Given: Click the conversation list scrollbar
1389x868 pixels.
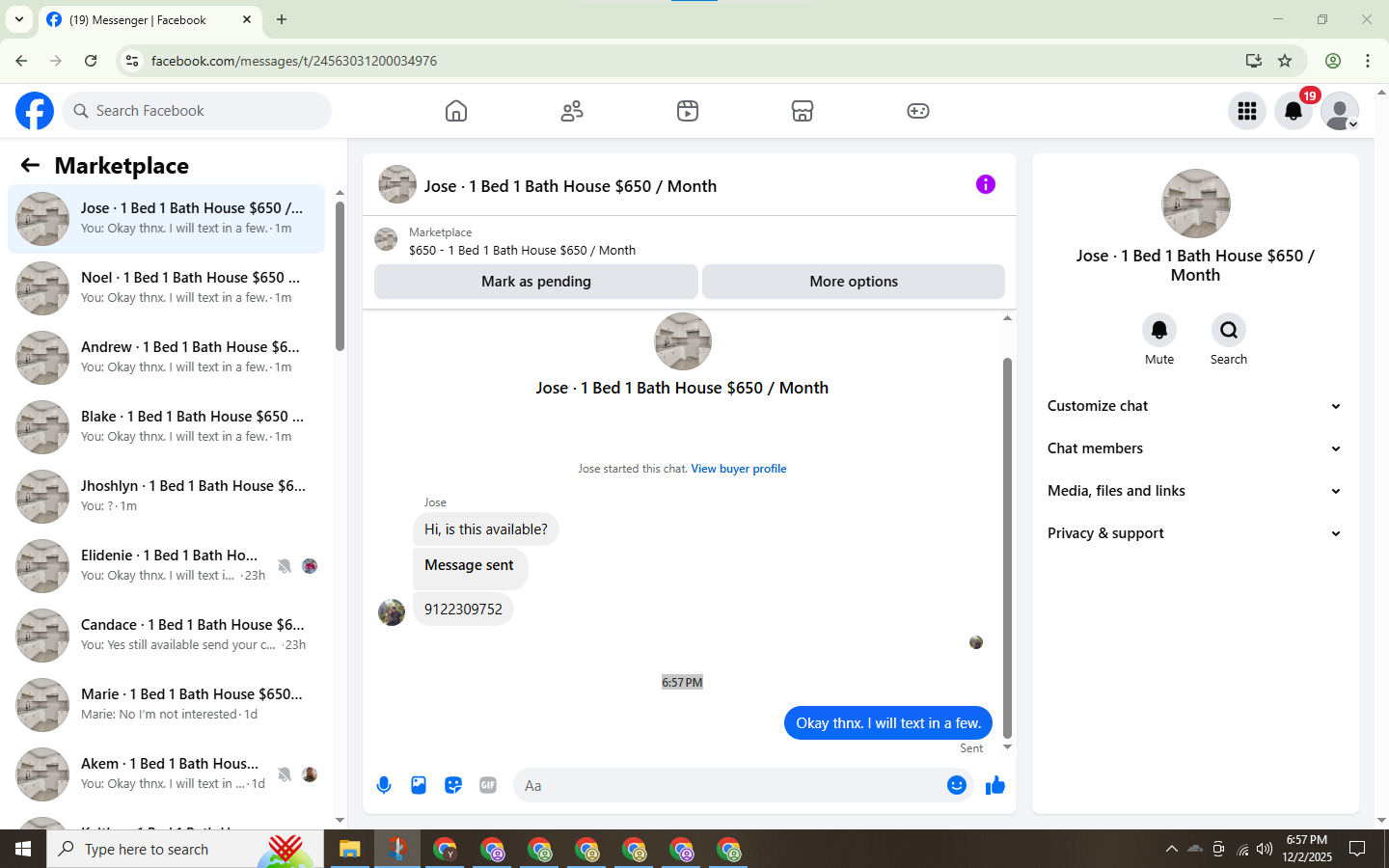Looking at the screenshot, I should coord(340,276).
